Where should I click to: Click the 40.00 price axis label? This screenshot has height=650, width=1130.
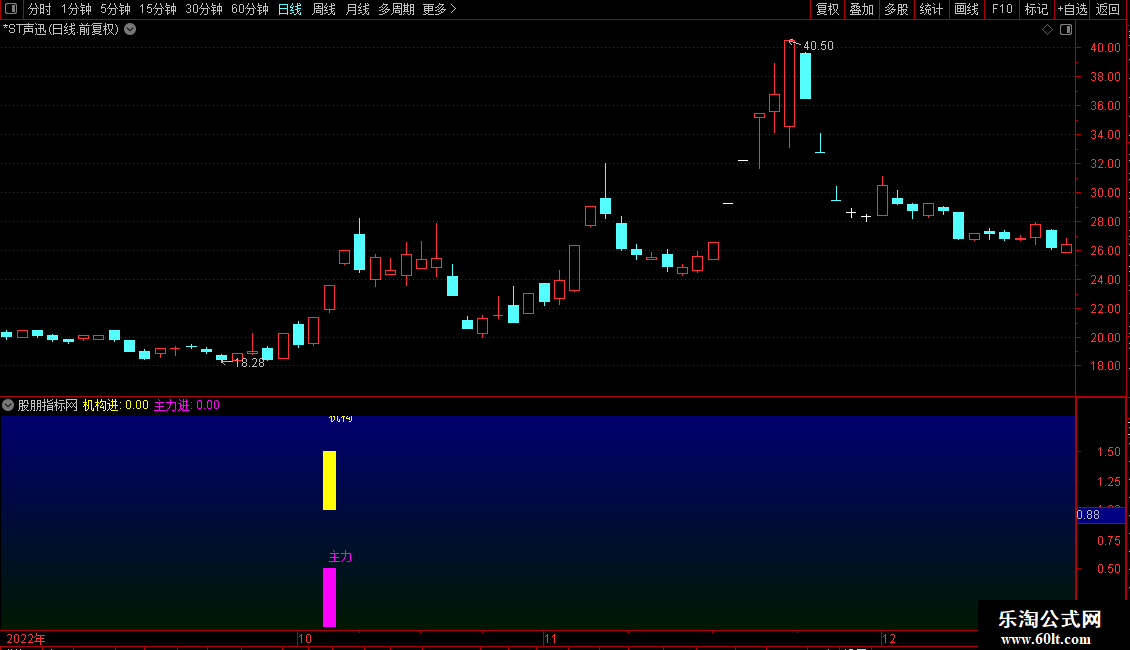pyautogui.click(x=1105, y=48)
